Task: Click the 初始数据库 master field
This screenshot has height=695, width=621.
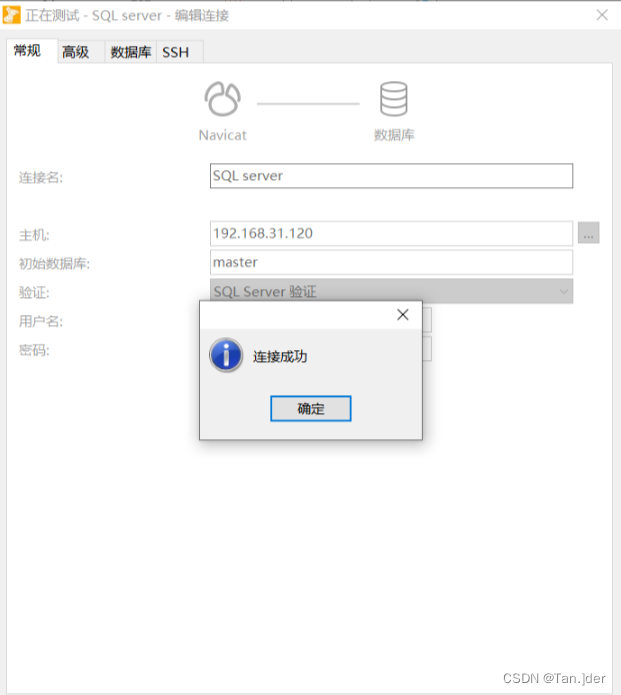Action: [391, 262]
